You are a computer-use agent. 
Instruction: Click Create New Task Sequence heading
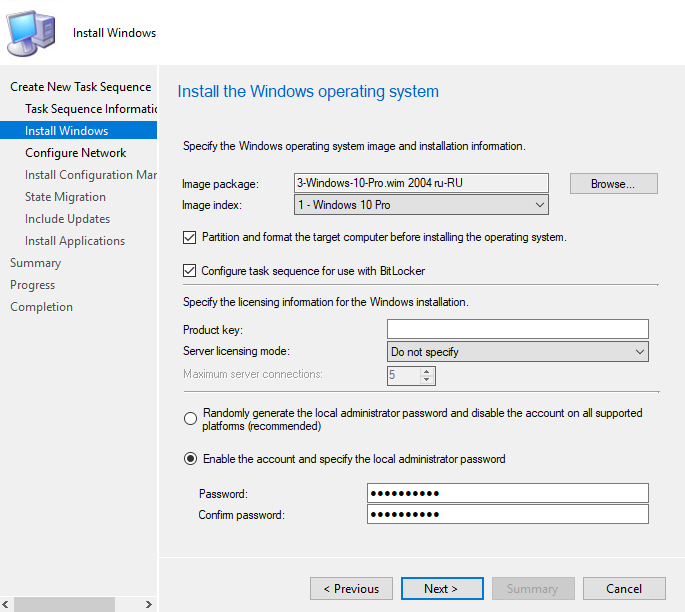coord(80,87)
